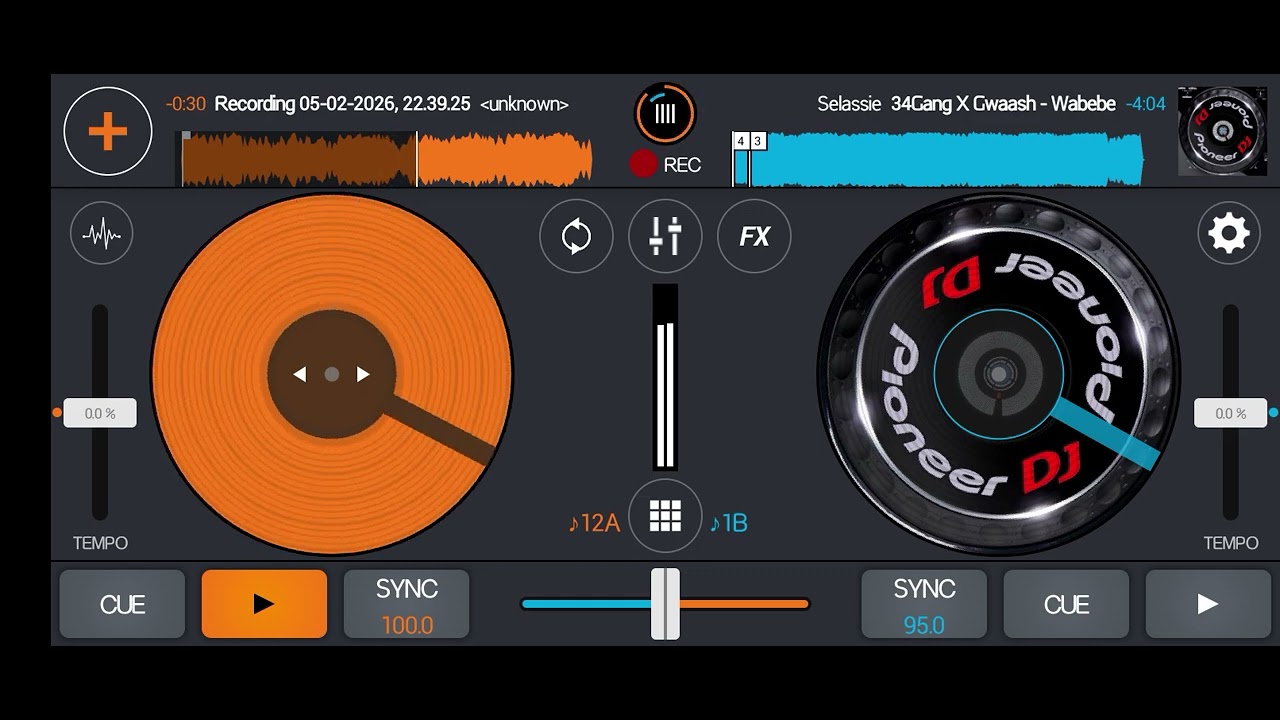Viewport: 1280px width, 720px height.
Task: Nudge left deck backward arrow
Action: [x=299, y=374]
